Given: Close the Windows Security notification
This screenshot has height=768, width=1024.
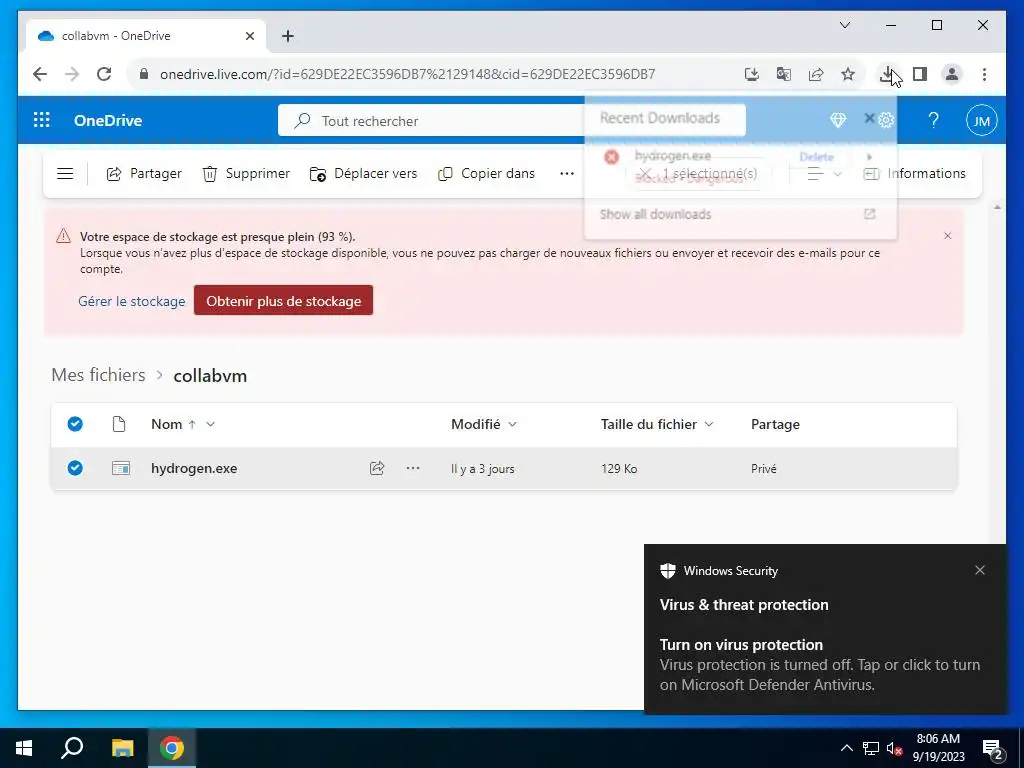Looking at the screenshot, I should click(x=980, y=570).
